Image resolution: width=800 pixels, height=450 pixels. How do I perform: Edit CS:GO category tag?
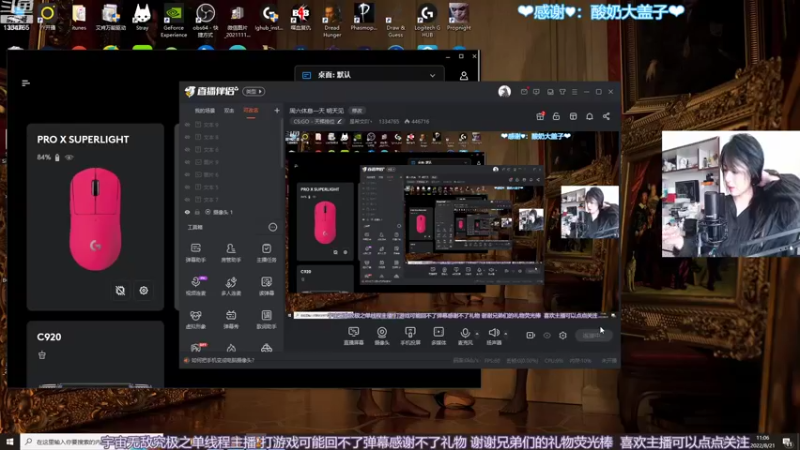(317, 121)
